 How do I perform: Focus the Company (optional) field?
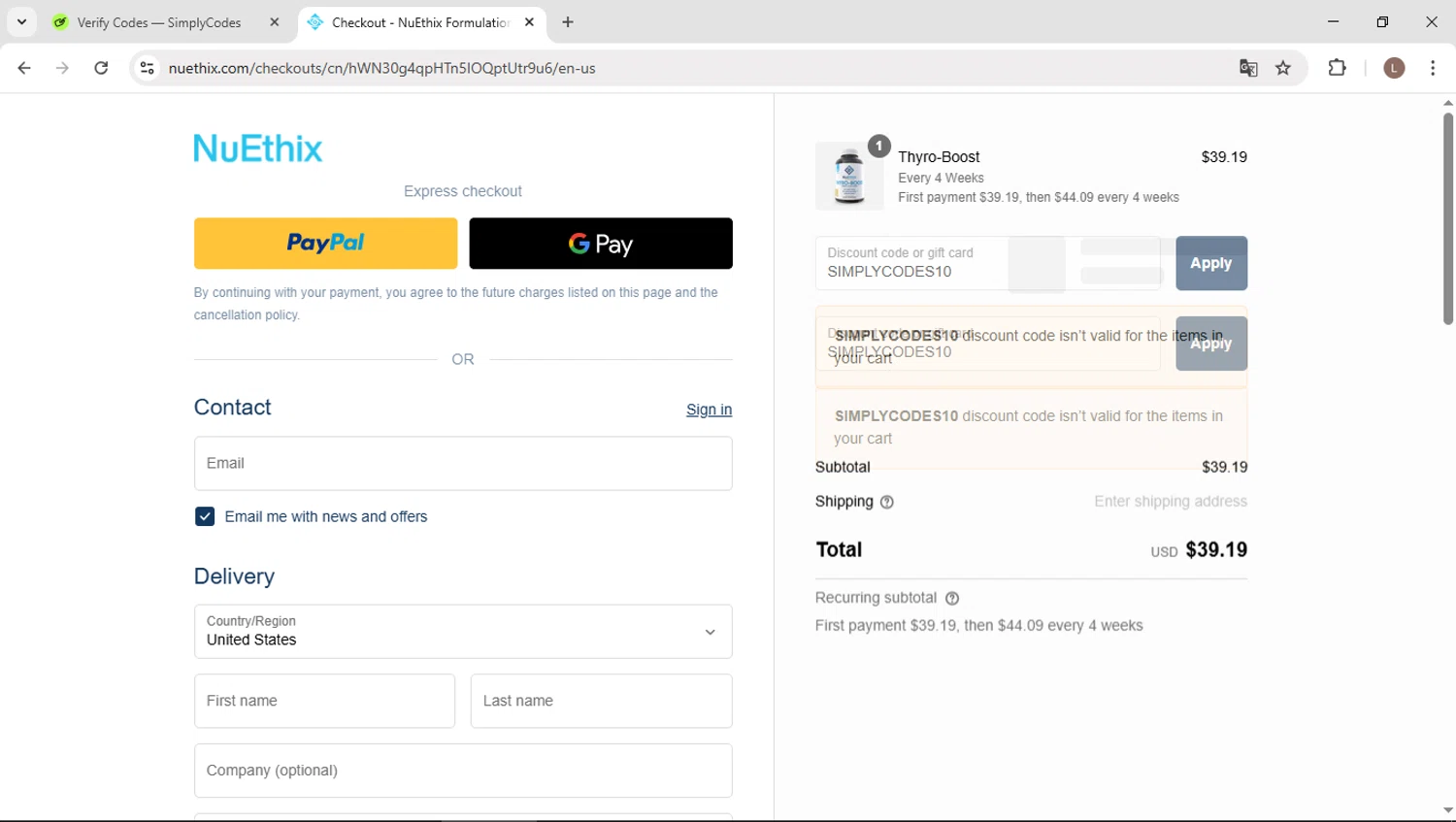(463, 771)
